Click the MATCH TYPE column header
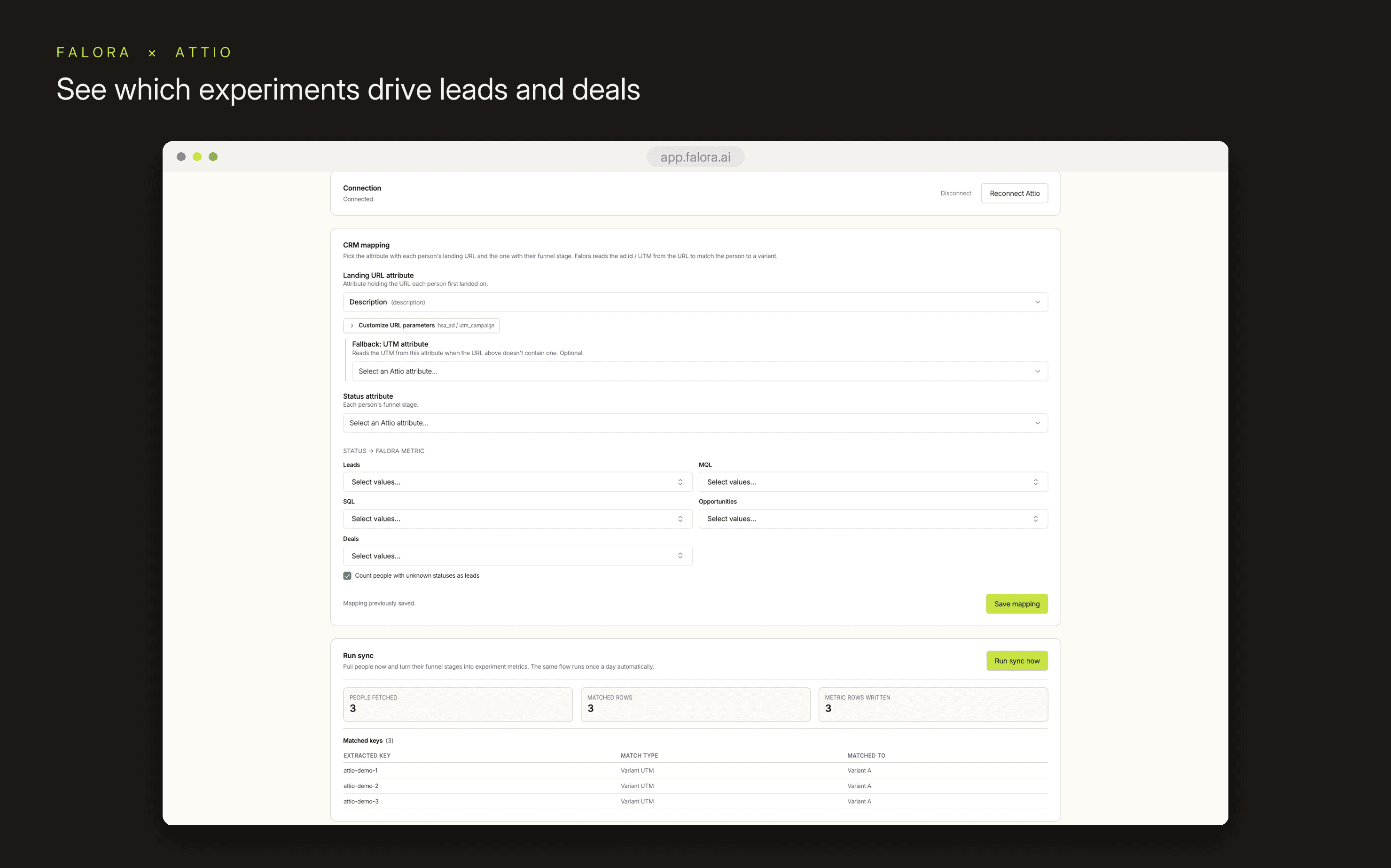The height and width of the screenshot is (868, 1391). tap(639, 755)
